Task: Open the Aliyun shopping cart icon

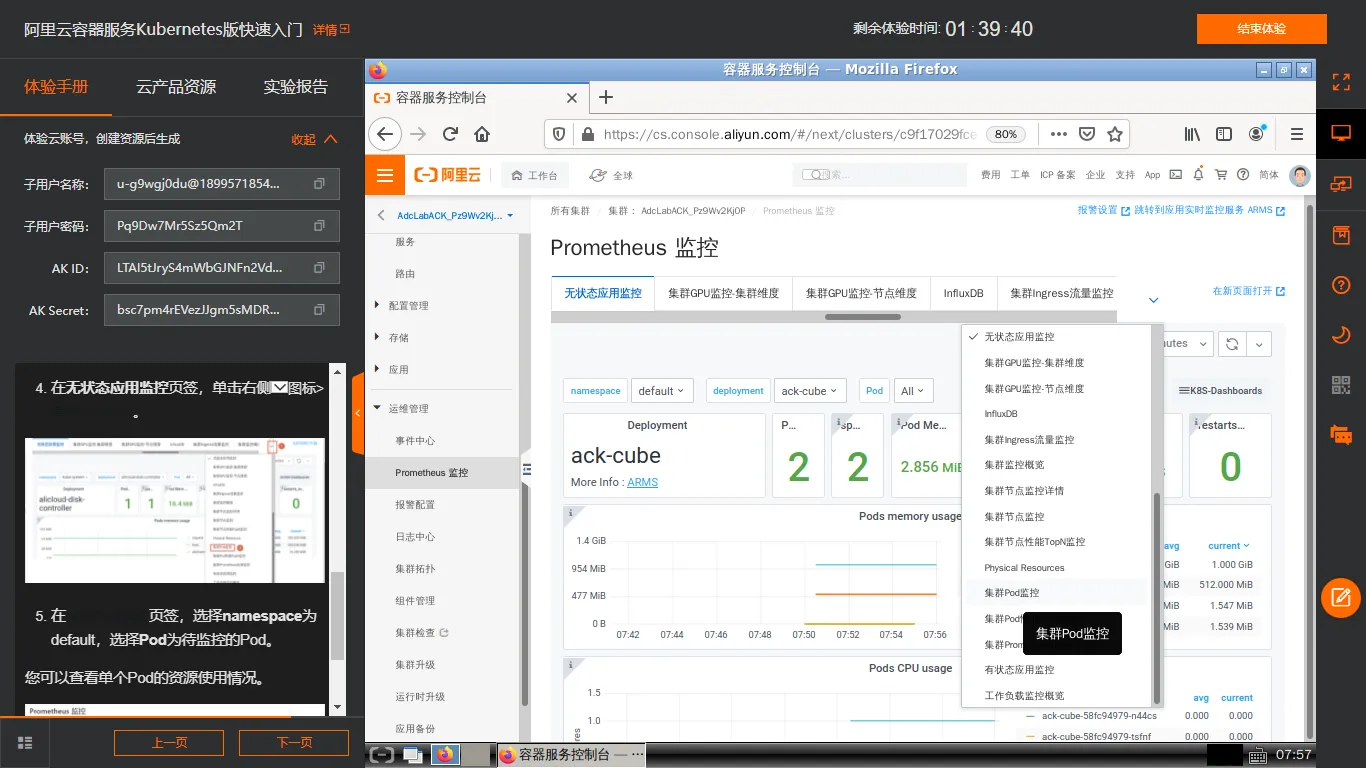Action: point(1220,175)
